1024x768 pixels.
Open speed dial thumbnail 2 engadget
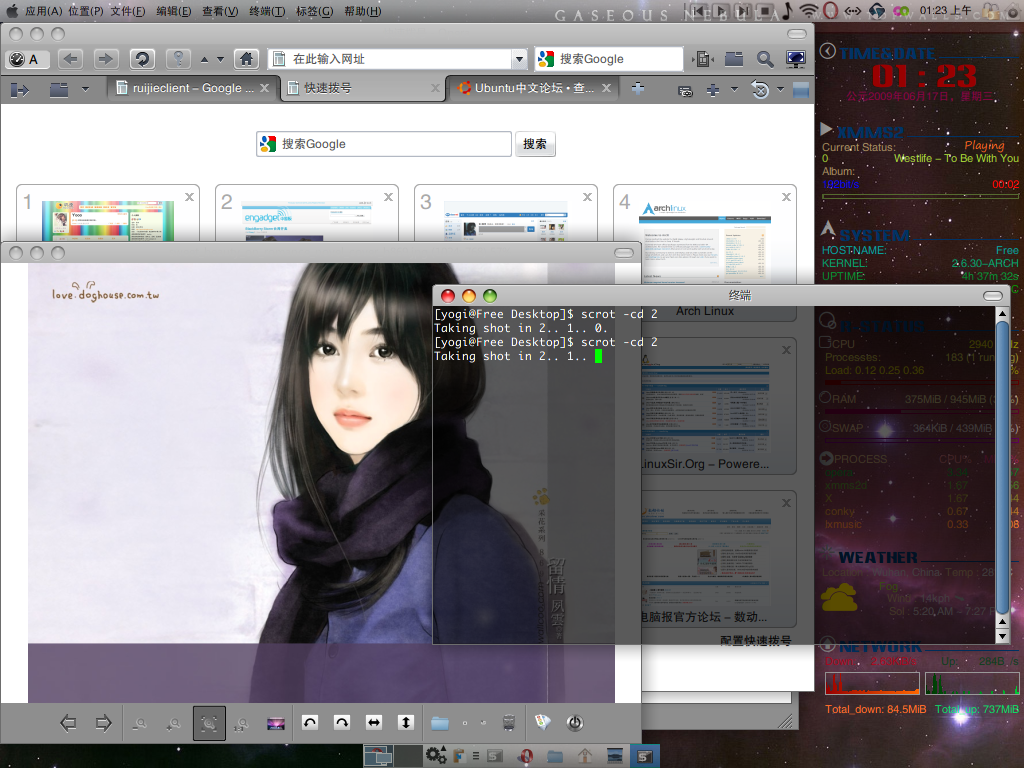306,214
